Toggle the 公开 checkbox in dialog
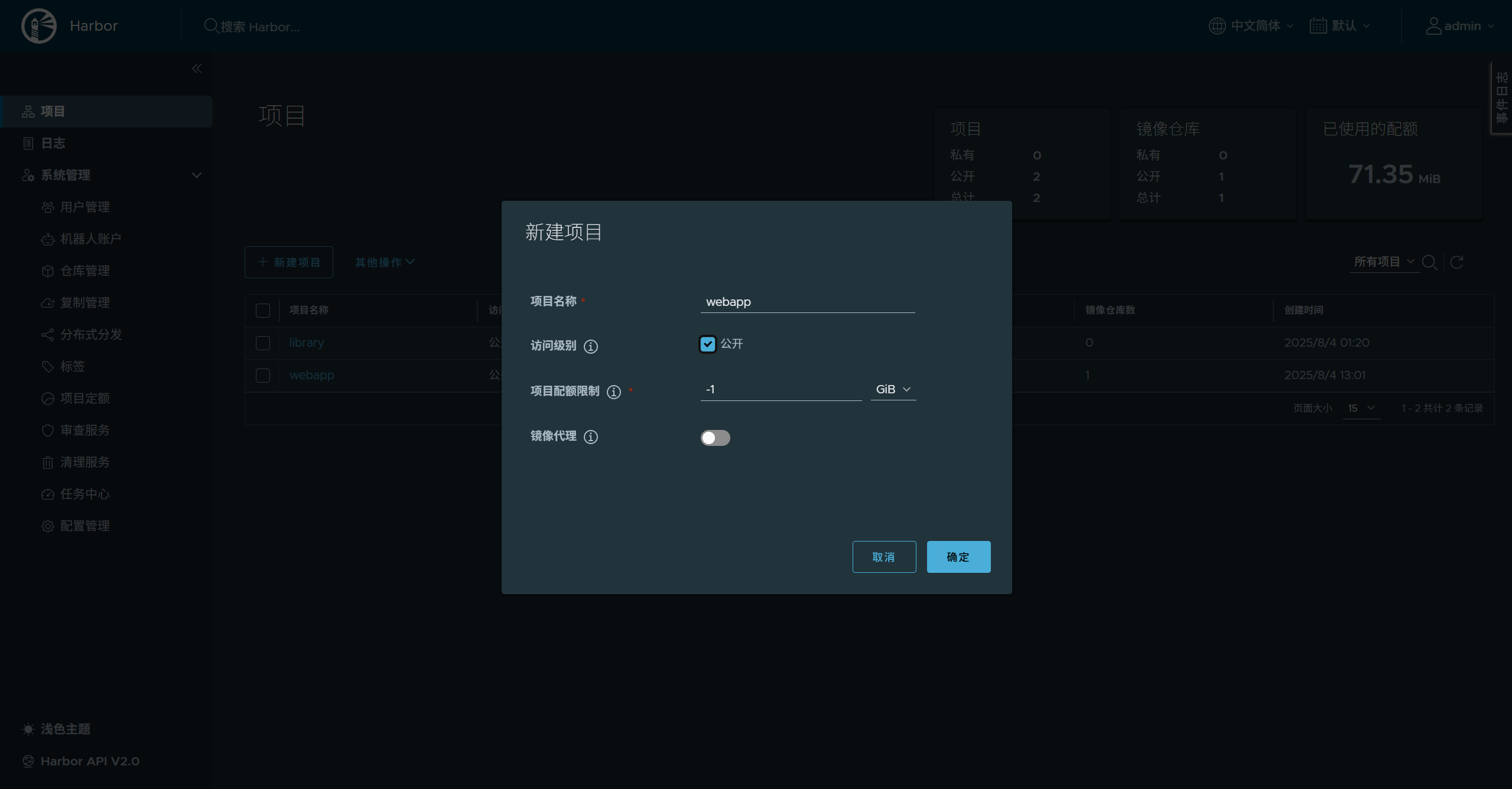Screen dimensions: 1512x789 click(x=708, y=344)
